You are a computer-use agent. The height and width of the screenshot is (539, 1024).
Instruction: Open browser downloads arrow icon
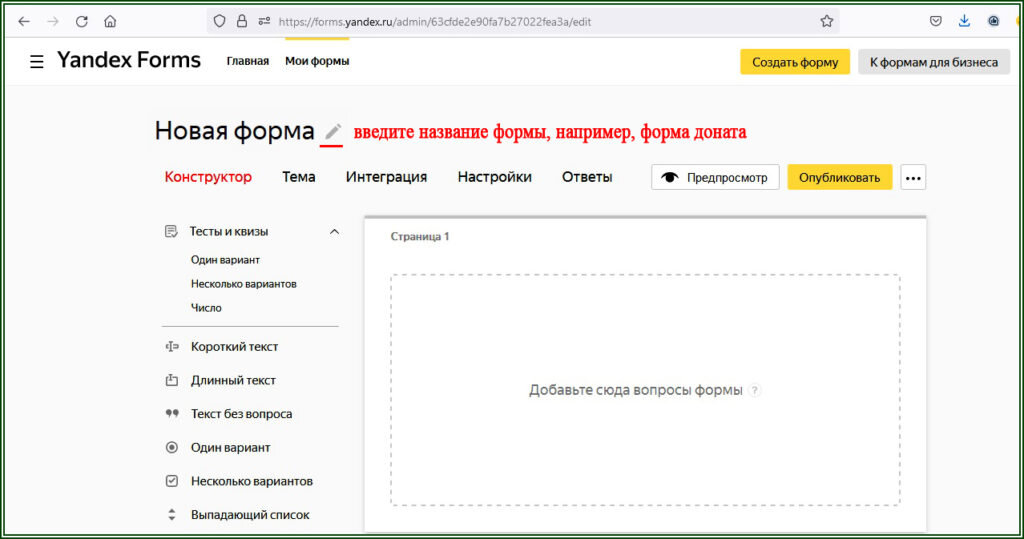pyautogui.click(x=965, y=22)
